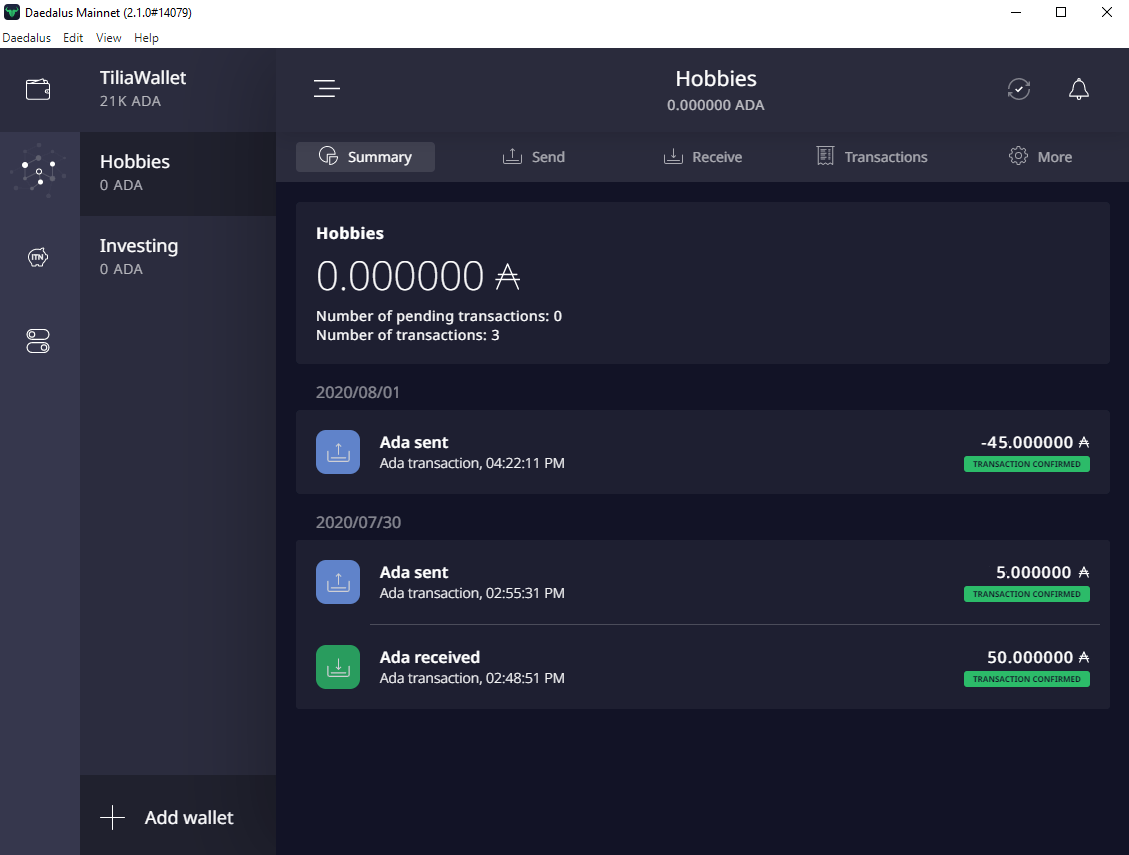Click the header 0.000000 ADA balance
This screenshot has width=1129, height=855.
[x=716, y=105]
